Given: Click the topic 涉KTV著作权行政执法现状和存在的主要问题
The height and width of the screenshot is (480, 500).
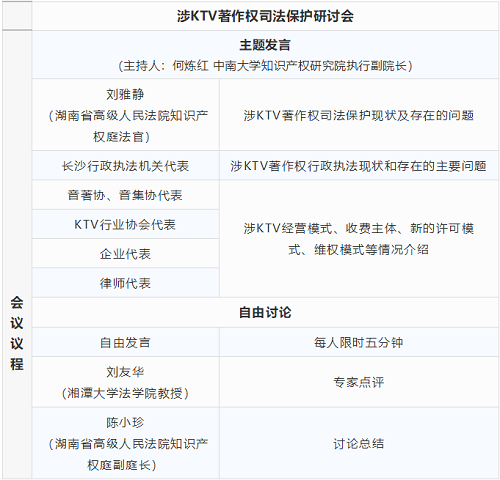Looking at the screenshot, I should [359, 166].
